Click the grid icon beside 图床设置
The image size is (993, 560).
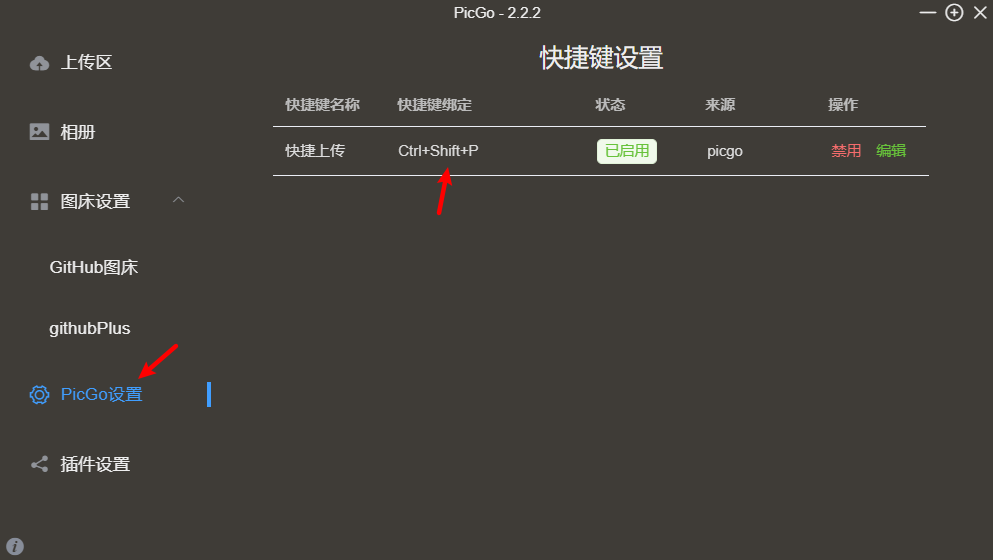pyautogui.click(x=39, y=201)
